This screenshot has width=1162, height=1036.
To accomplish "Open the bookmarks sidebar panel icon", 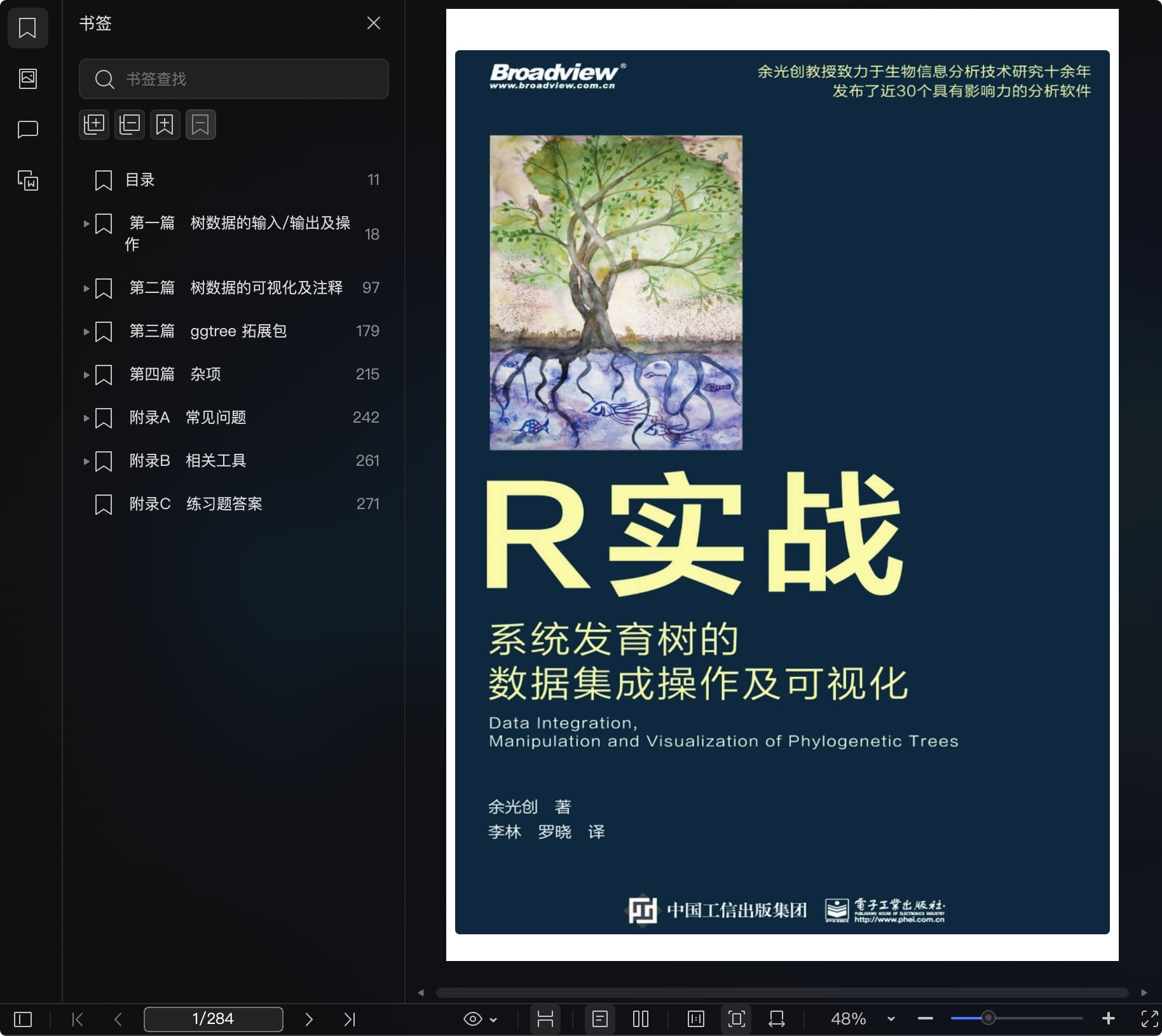I will [x=27, y=28].
